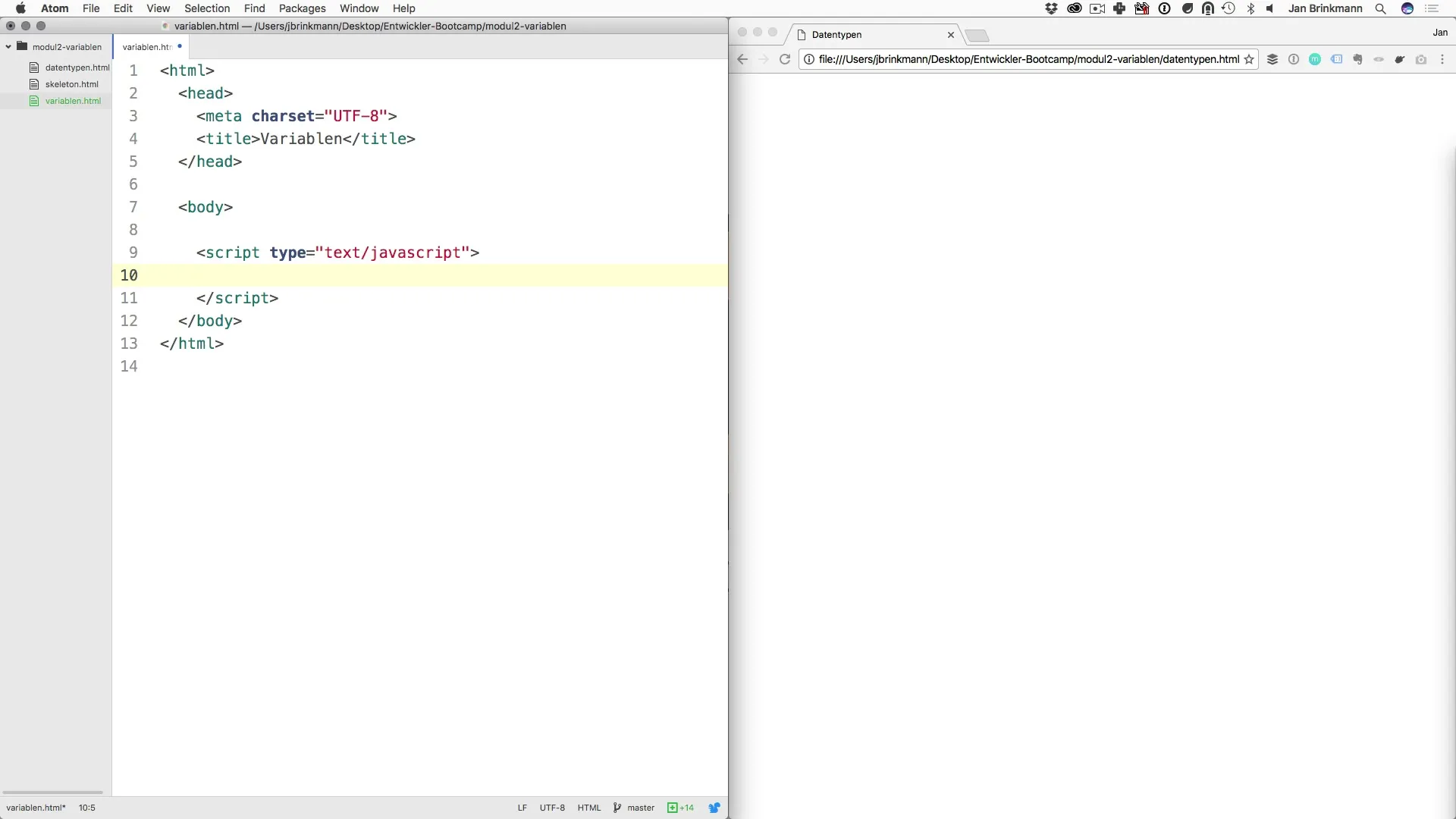The width and height of the screenshot is (1456, 819).
Task: Click the teal 'm' Chrome extension icon
Action: click(1315, 59)
